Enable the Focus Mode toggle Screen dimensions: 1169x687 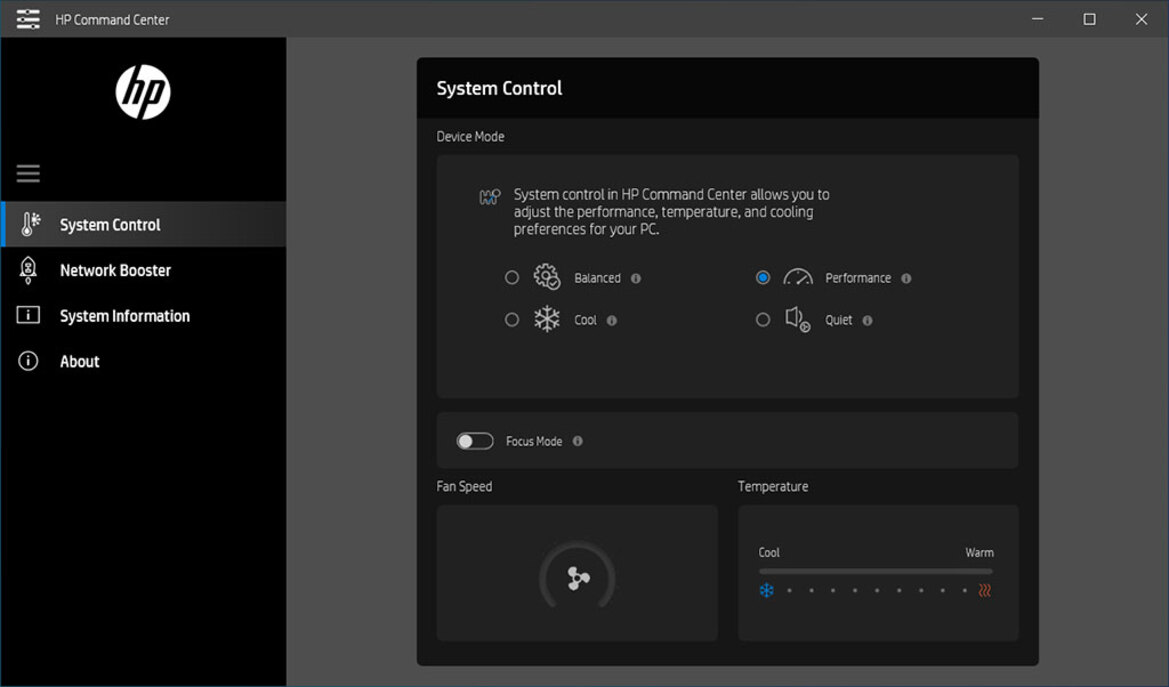pyautogui.click(x=475, y=441)
